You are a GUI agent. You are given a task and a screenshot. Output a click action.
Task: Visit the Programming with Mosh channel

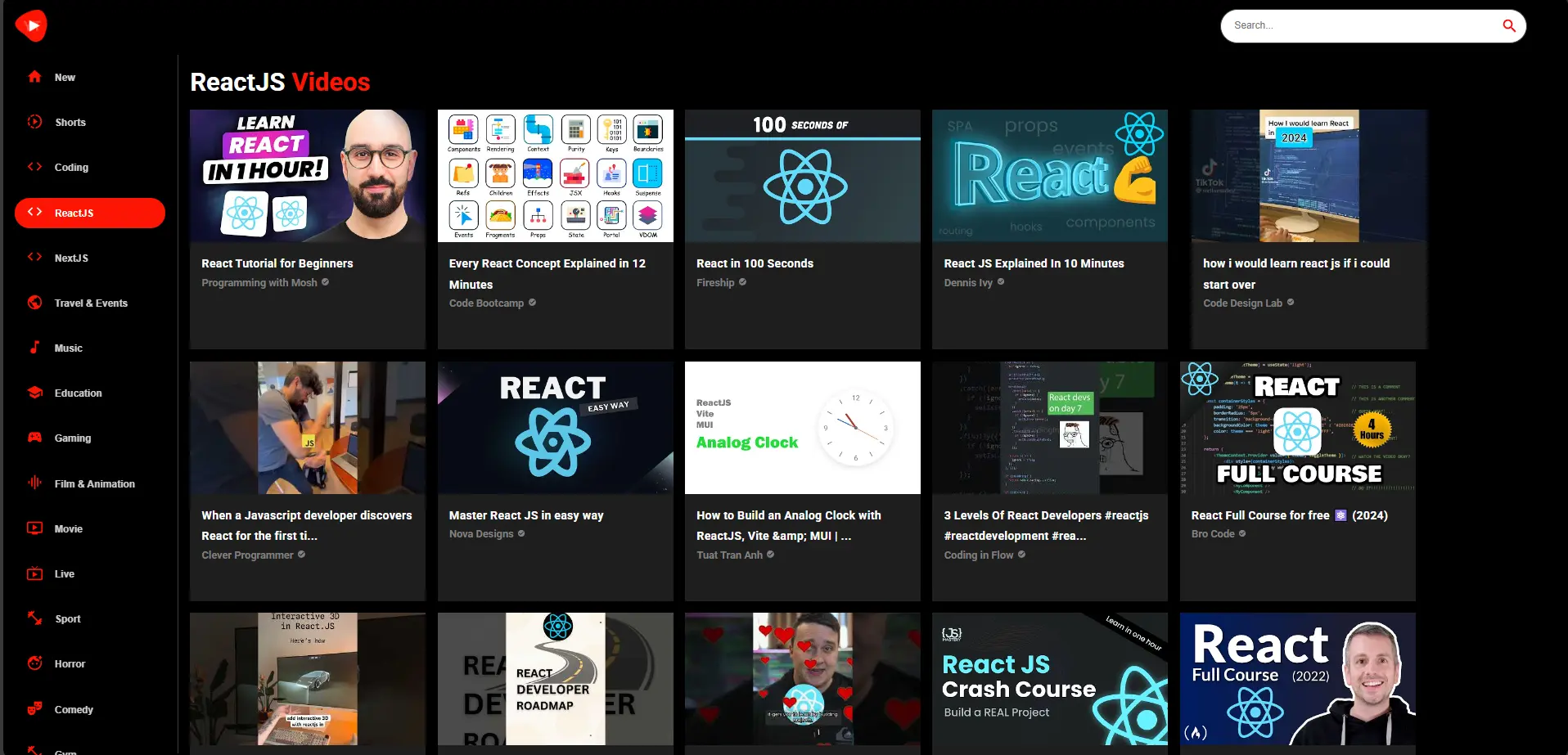tap(259, 282)
